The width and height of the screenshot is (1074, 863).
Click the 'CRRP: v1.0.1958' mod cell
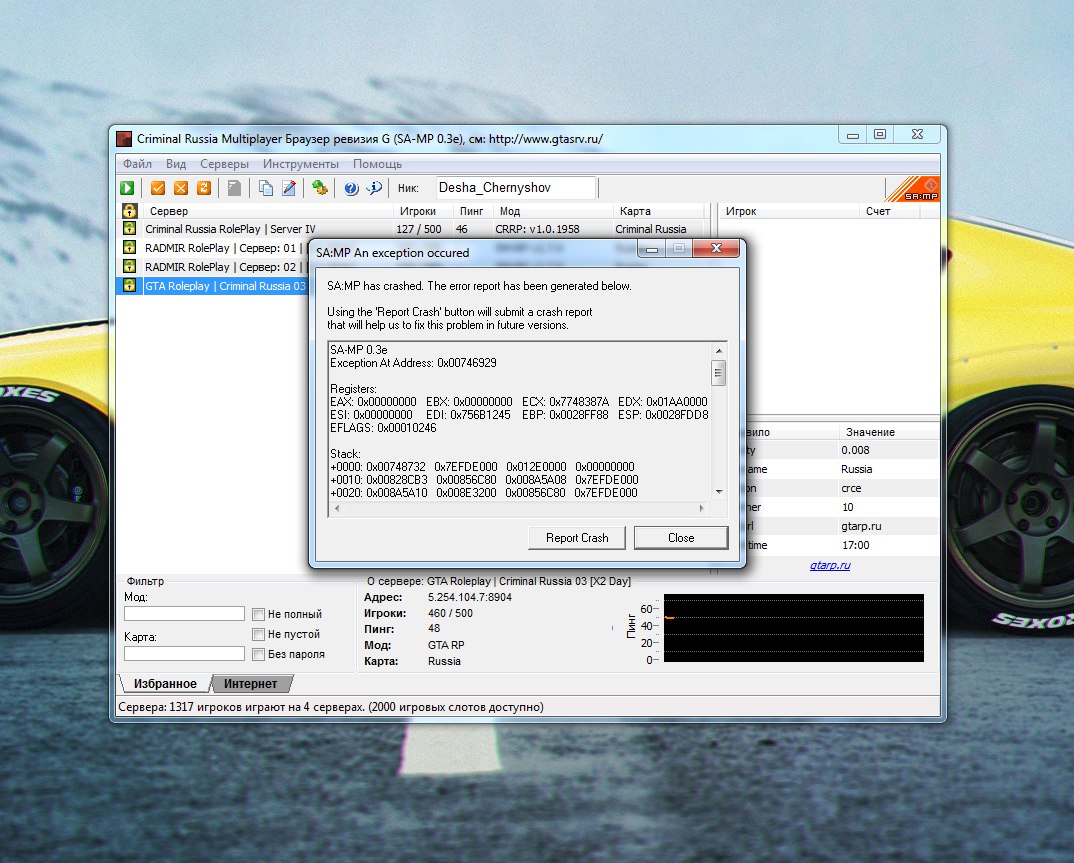[538, 229]
